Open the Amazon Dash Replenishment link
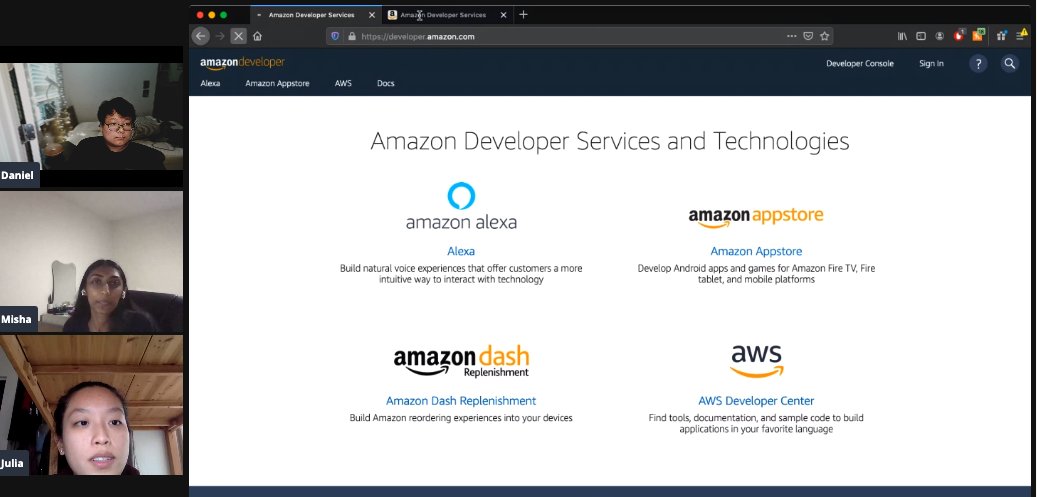 pos(461,400)
